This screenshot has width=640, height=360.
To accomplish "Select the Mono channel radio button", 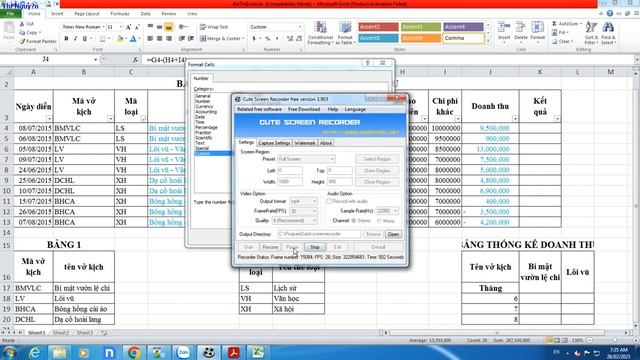I will [379, 221].
